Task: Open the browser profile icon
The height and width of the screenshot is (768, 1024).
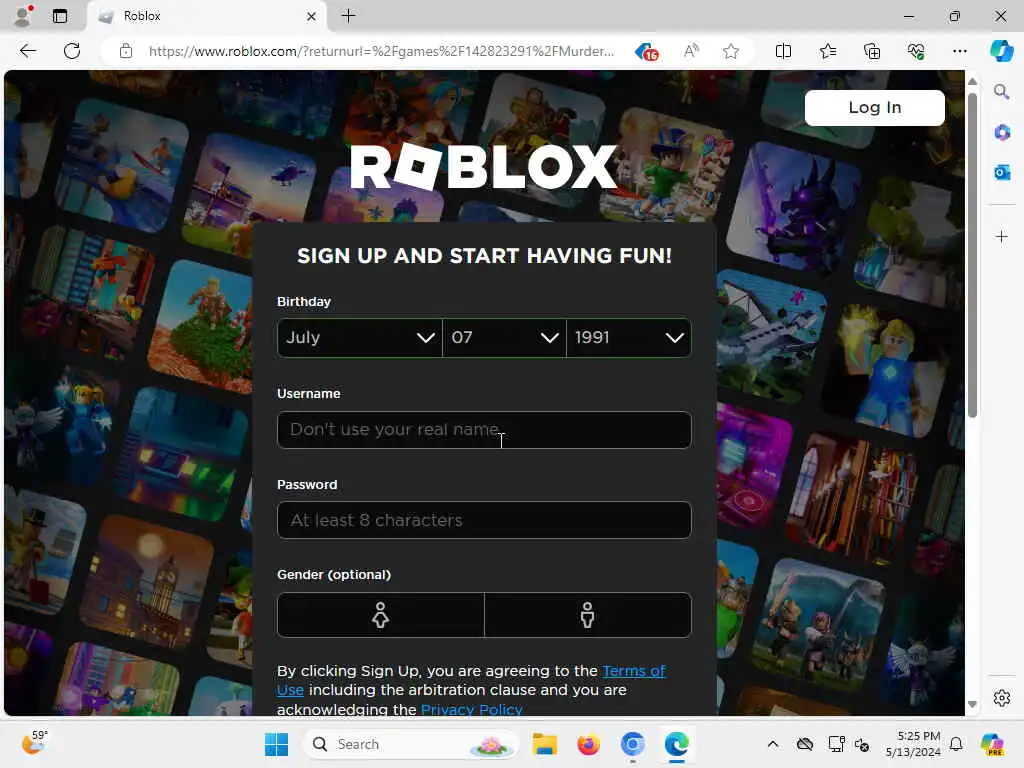Action: tap(23, 16)
